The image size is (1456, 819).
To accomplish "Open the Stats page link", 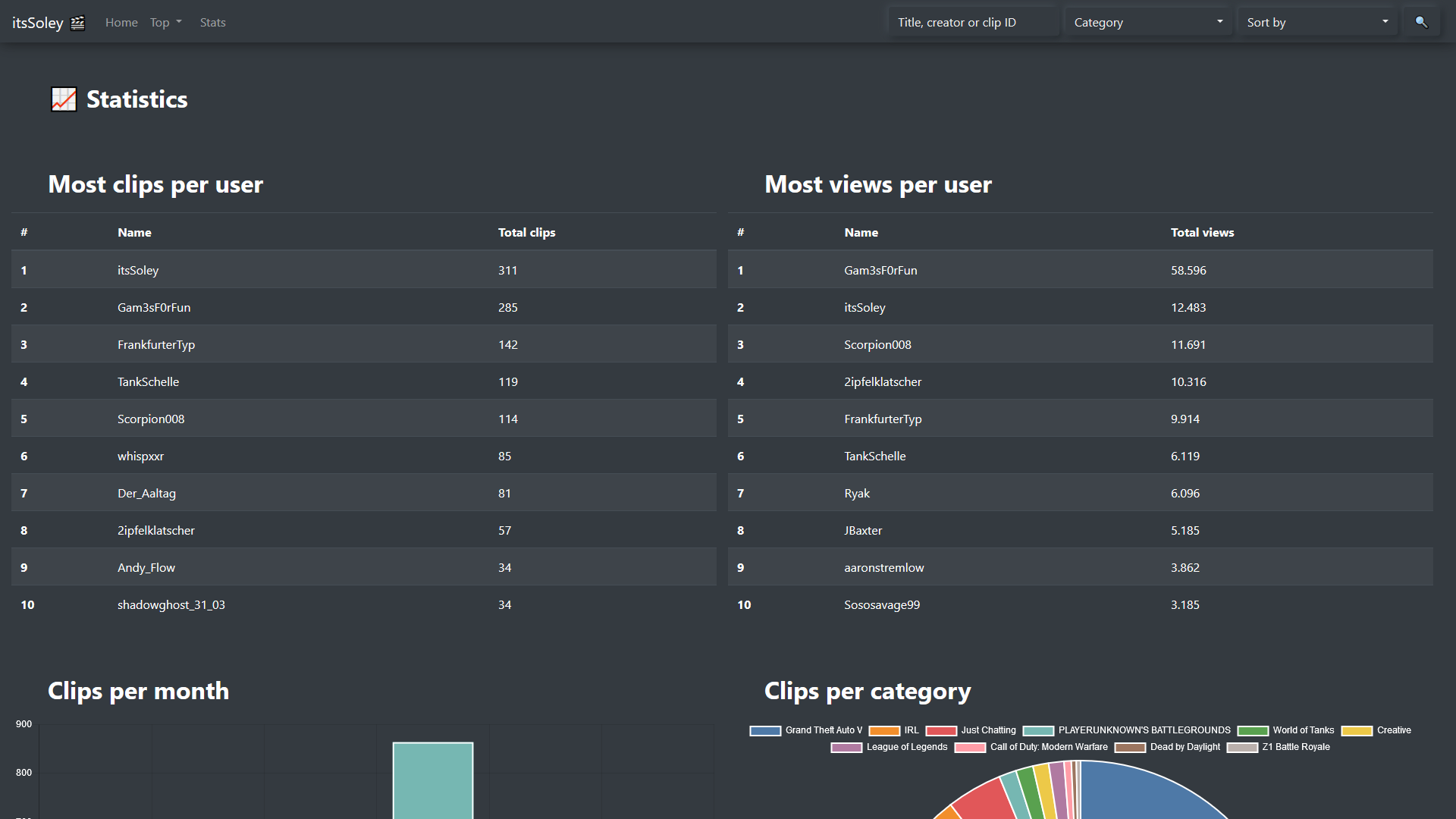I will (x=212, y=22).
